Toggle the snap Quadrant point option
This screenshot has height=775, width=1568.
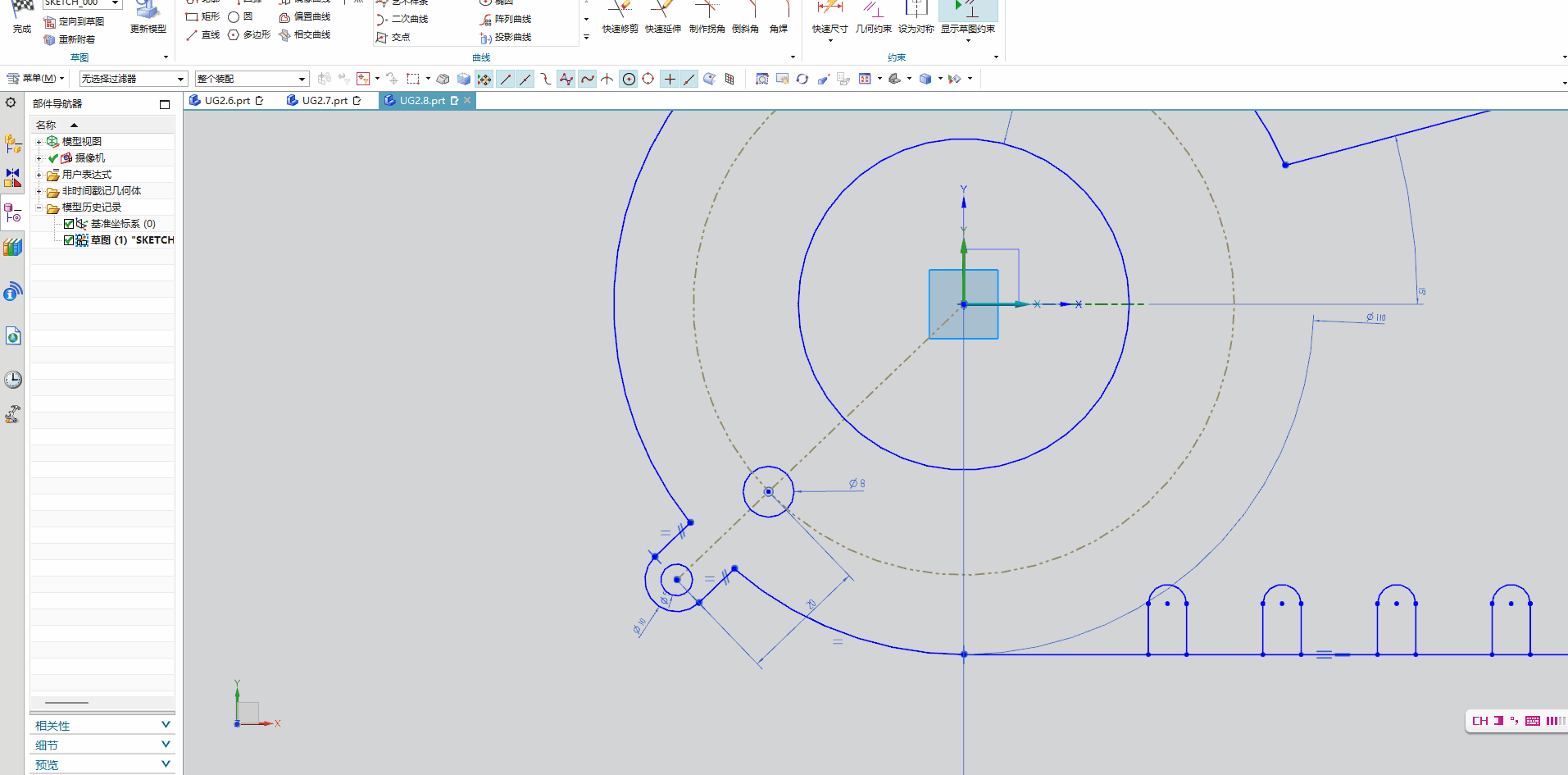[x=648, y=79]
